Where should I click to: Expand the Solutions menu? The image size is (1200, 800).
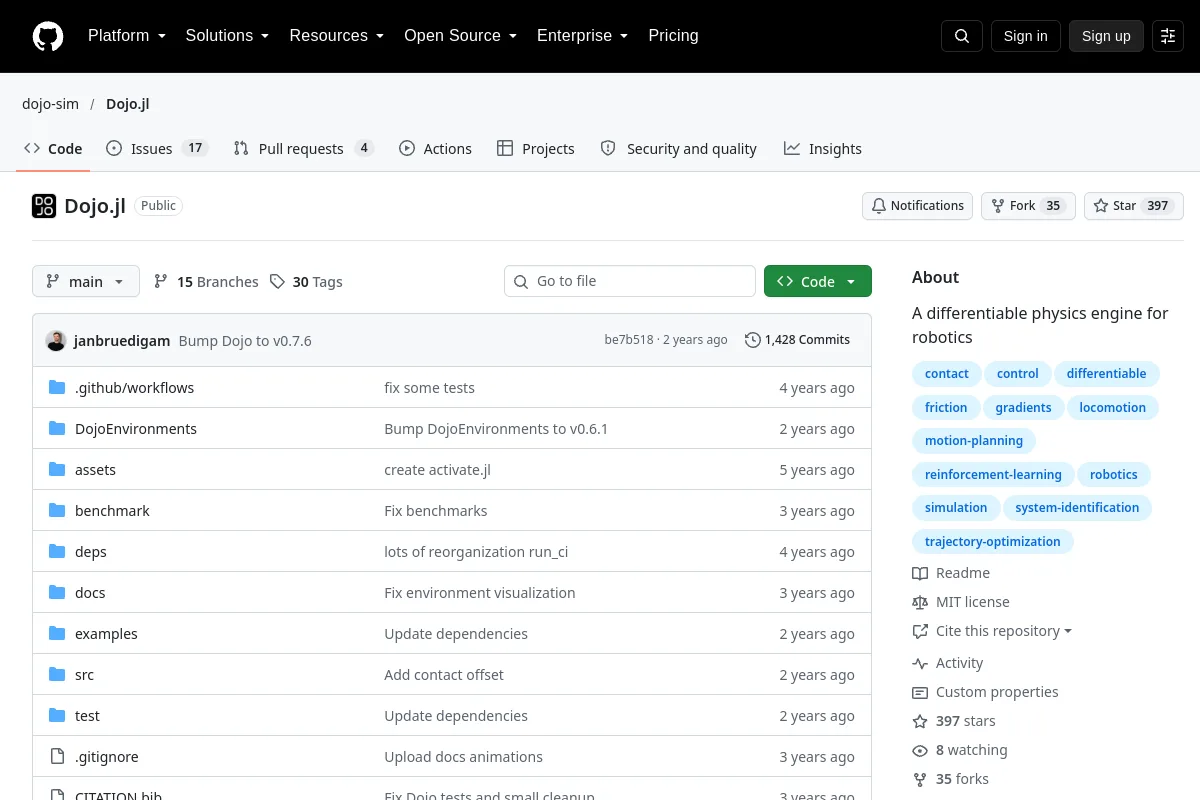click(227, 36)
